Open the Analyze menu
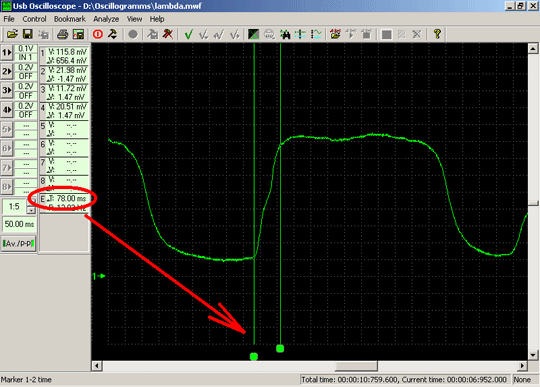 (106, 19)
